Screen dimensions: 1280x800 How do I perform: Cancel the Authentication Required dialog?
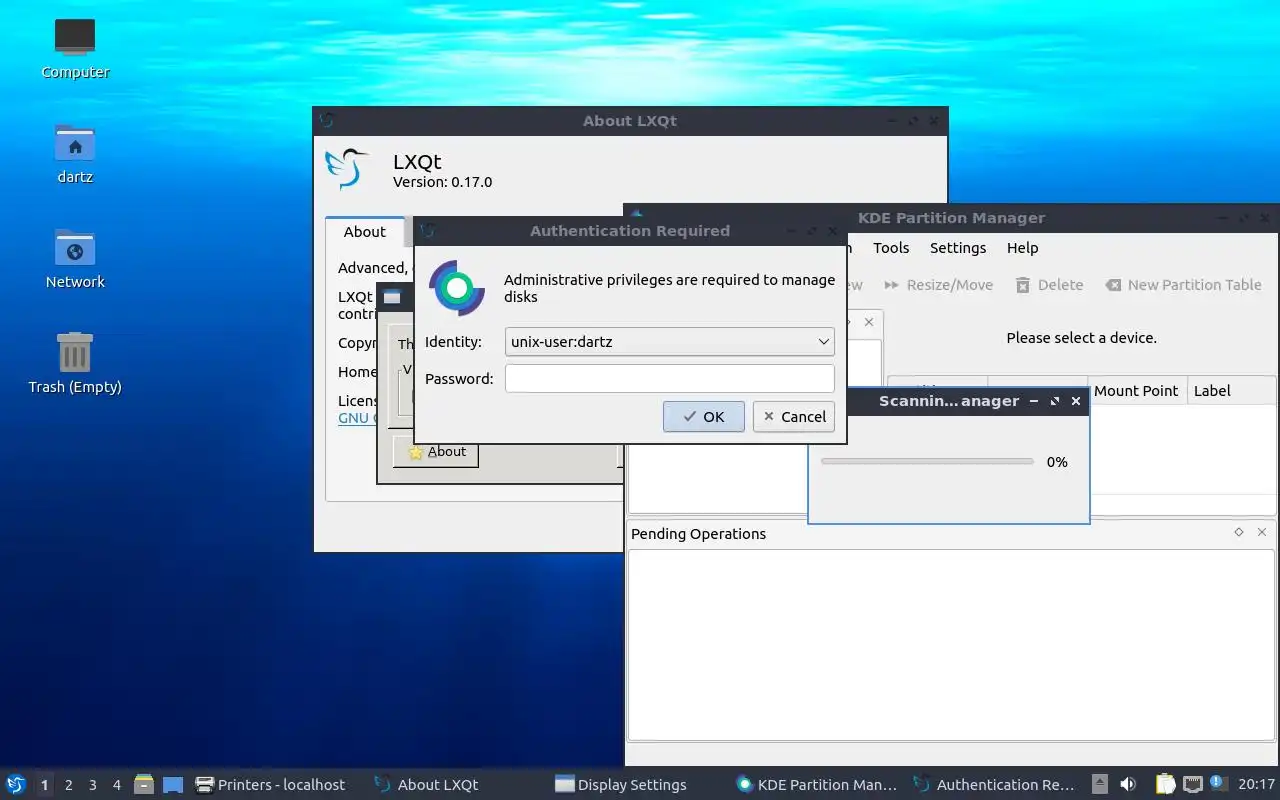tap(794, 416)
